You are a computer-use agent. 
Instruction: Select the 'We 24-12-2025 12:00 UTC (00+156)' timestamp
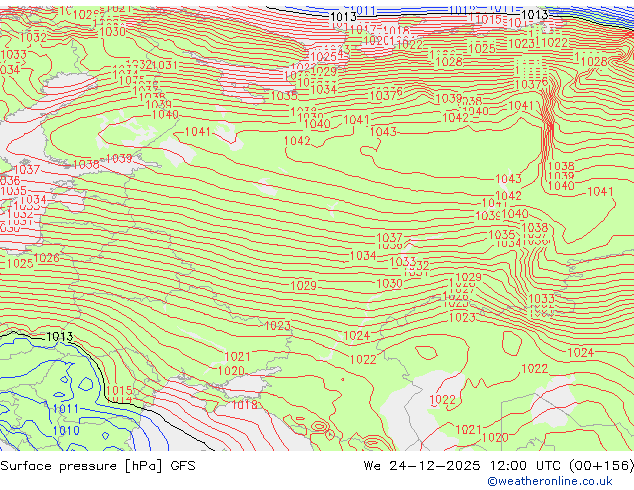[x=499, y=466]
